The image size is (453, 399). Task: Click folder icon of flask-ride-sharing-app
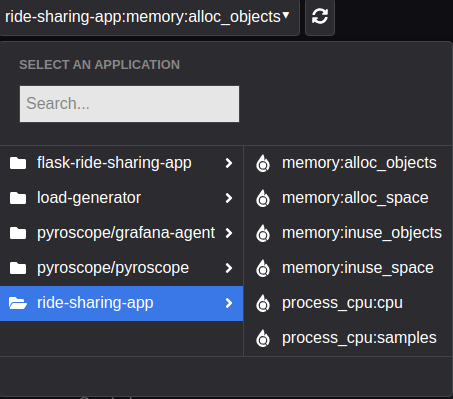click(x=18, y=163)
